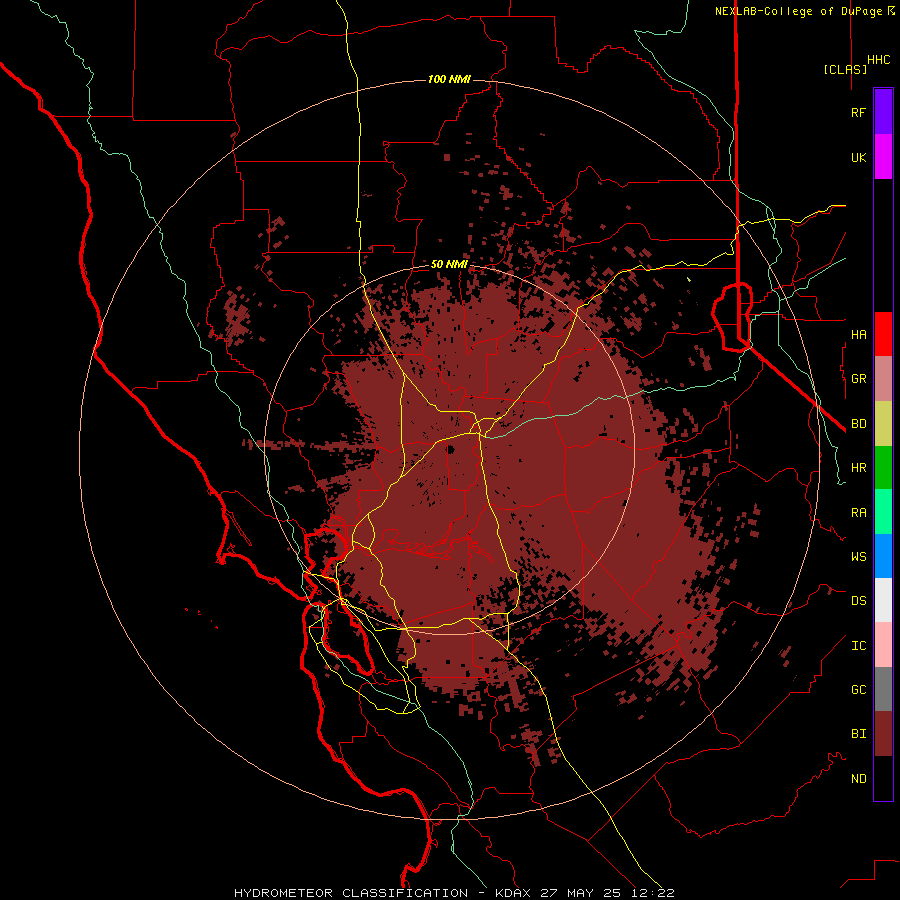Click the RA aqua legend swatch
Screen dimensions: 900x900
coord(883,512)
